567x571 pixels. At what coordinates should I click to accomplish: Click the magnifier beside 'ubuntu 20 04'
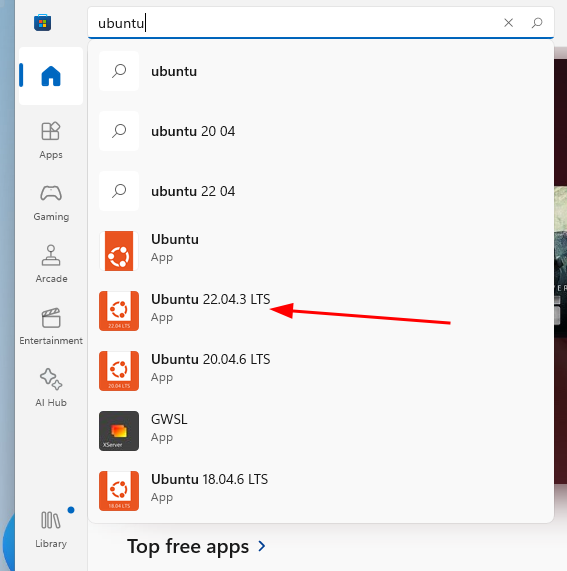(119, 131)
